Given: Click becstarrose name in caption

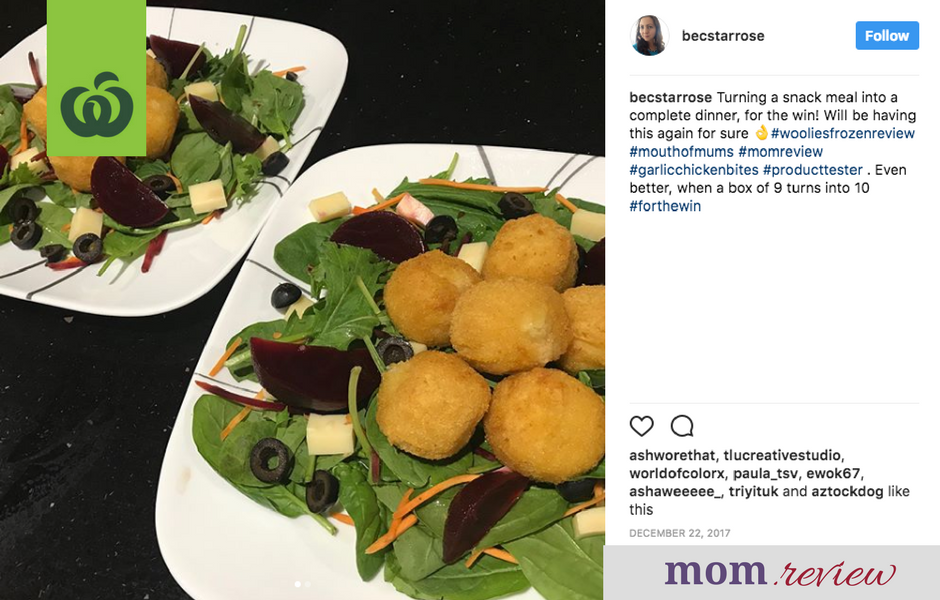Looking at the screenshot, I should point(670,97).
